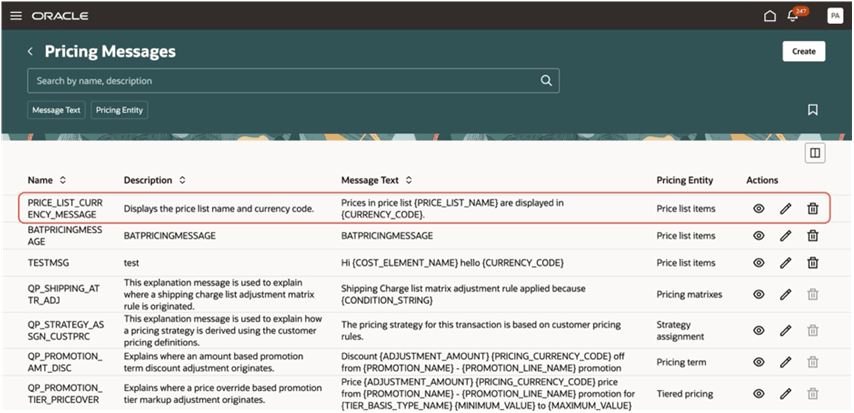This screenshot has height=413, width=854.
Task: View the QP_PROMOTION_TIER_PRICEOVER row
Action: (759, 393)
